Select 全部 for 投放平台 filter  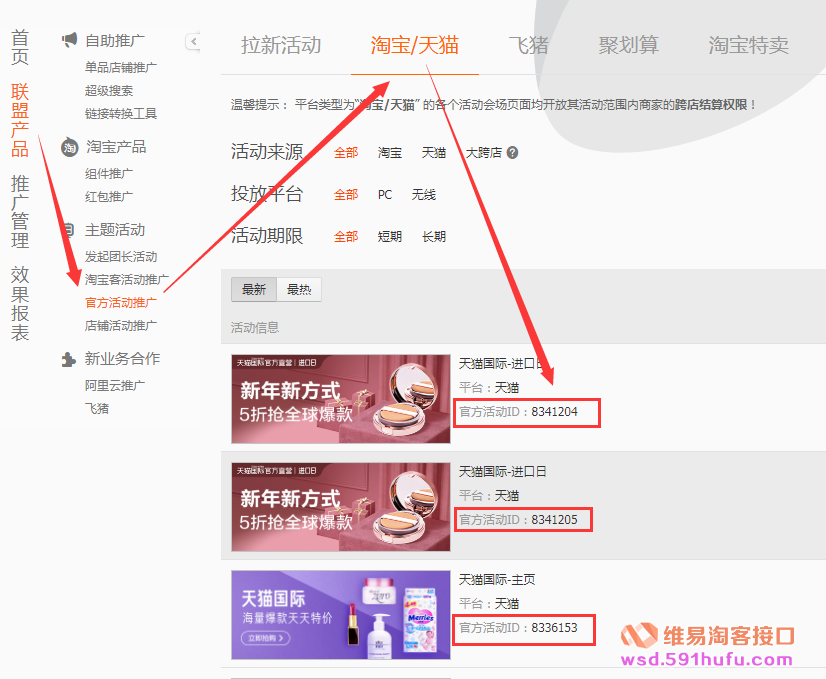point(346,195)
